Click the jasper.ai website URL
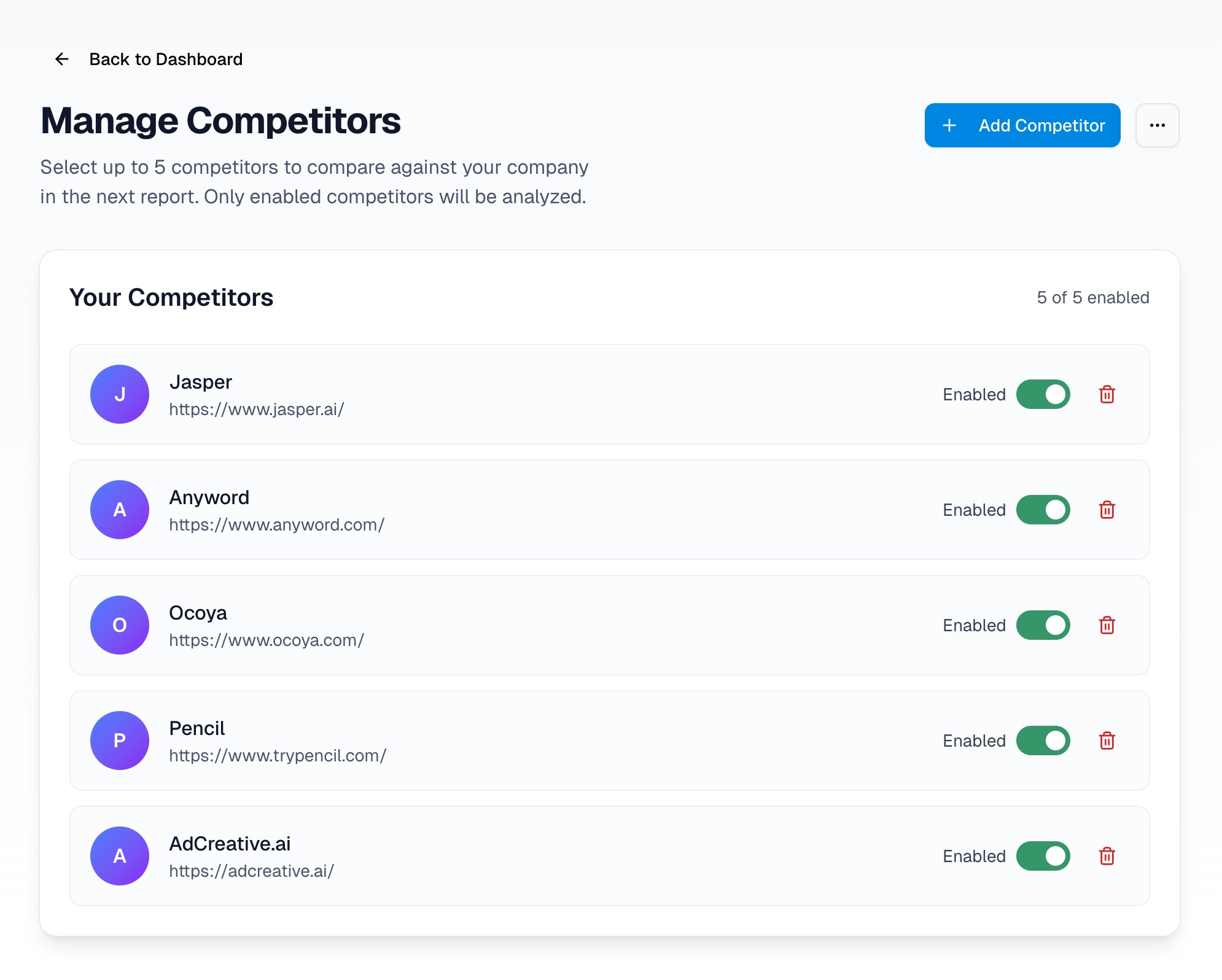The width and height of the screenshot is (1222, 980). [x=257, y=410]
